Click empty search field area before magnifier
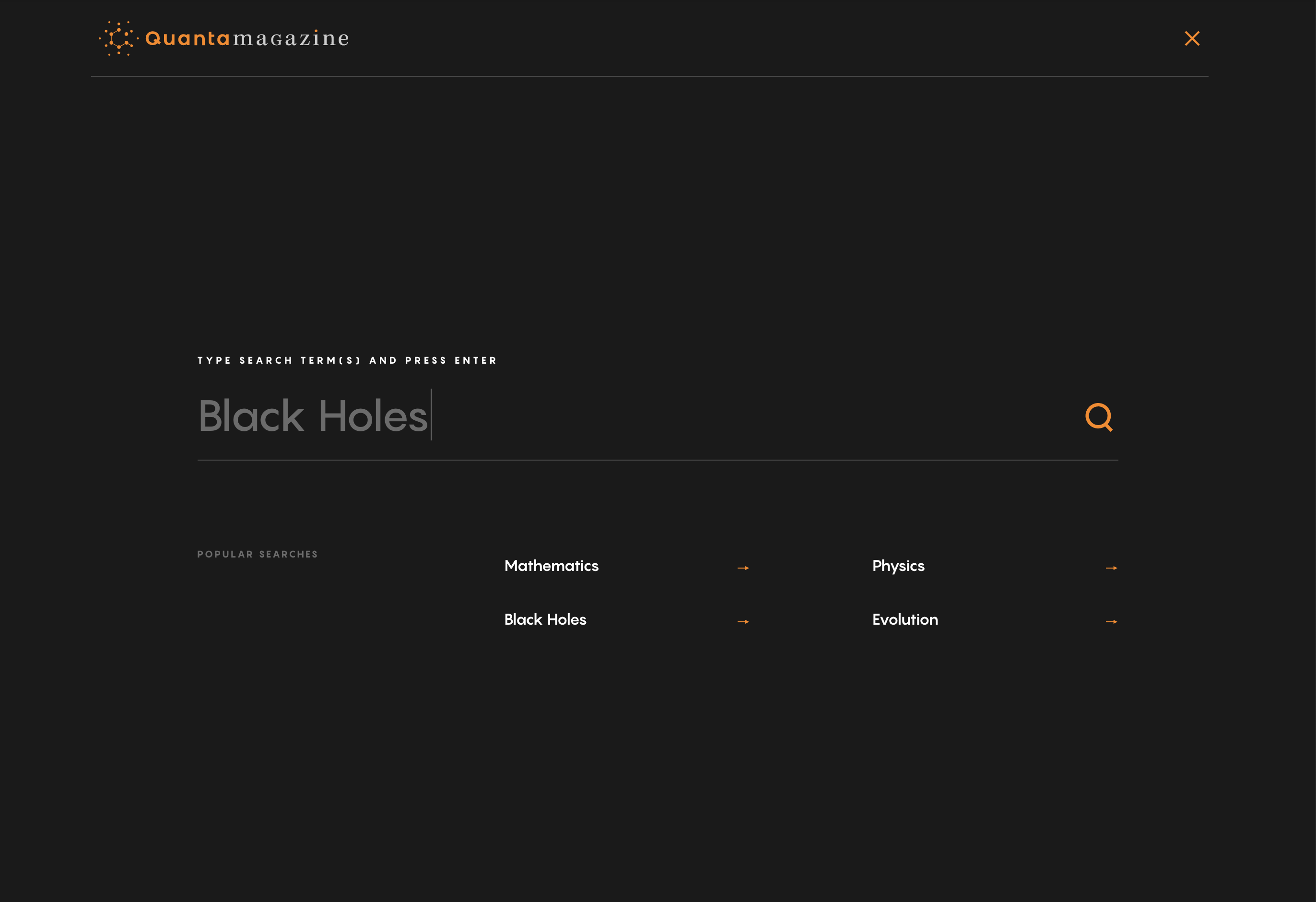 click(849, 416)
